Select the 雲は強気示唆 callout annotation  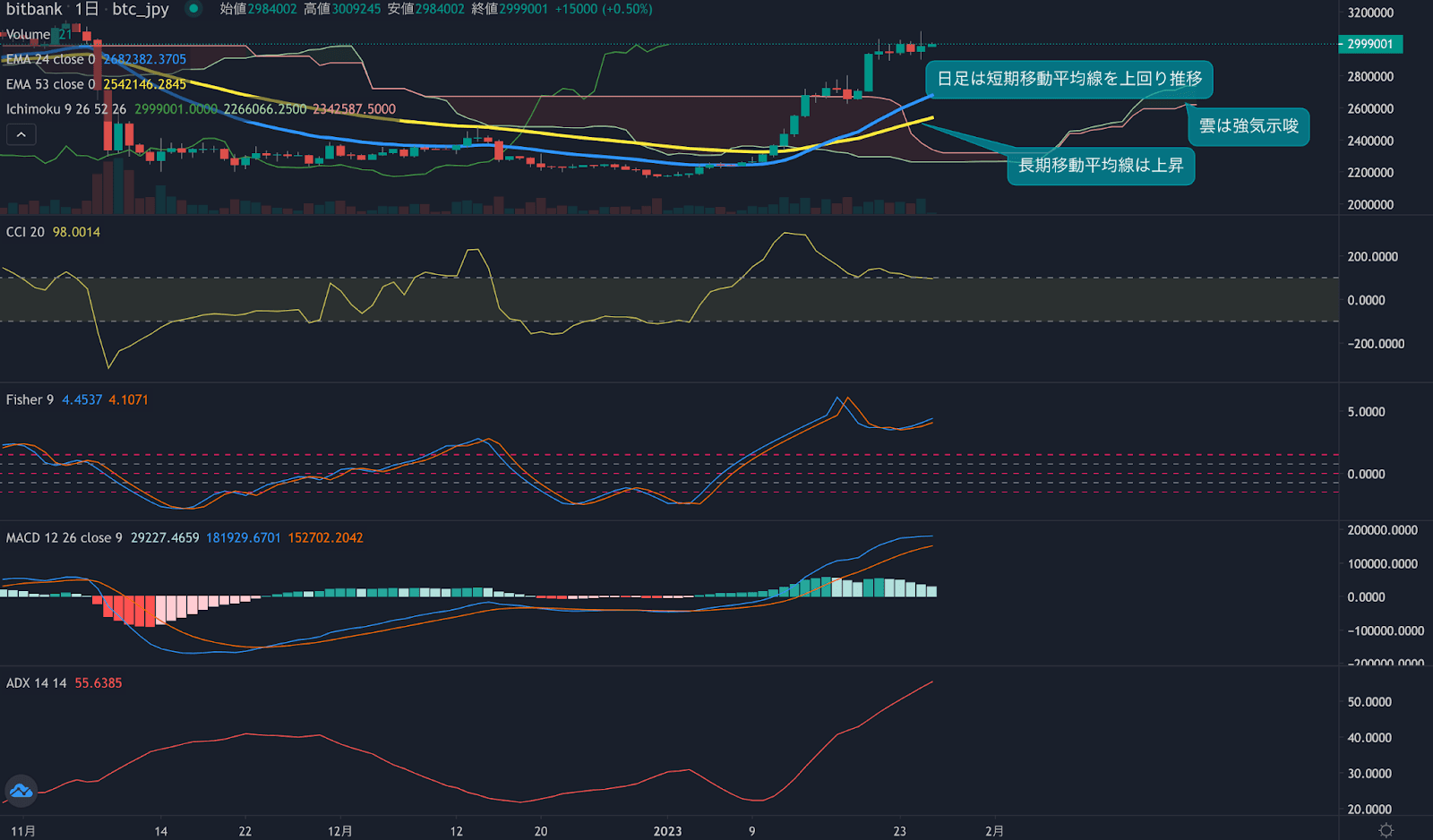tap(1249, 126)
